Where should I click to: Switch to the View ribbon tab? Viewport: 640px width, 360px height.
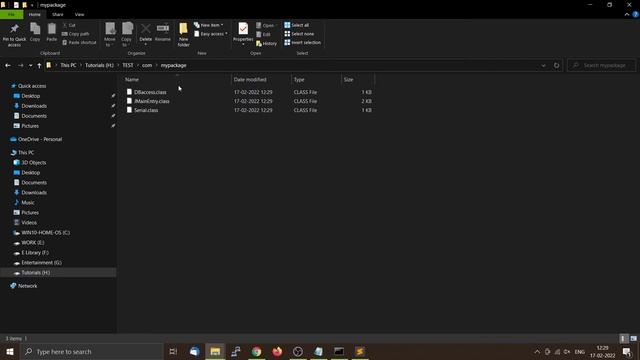(79, 14)
